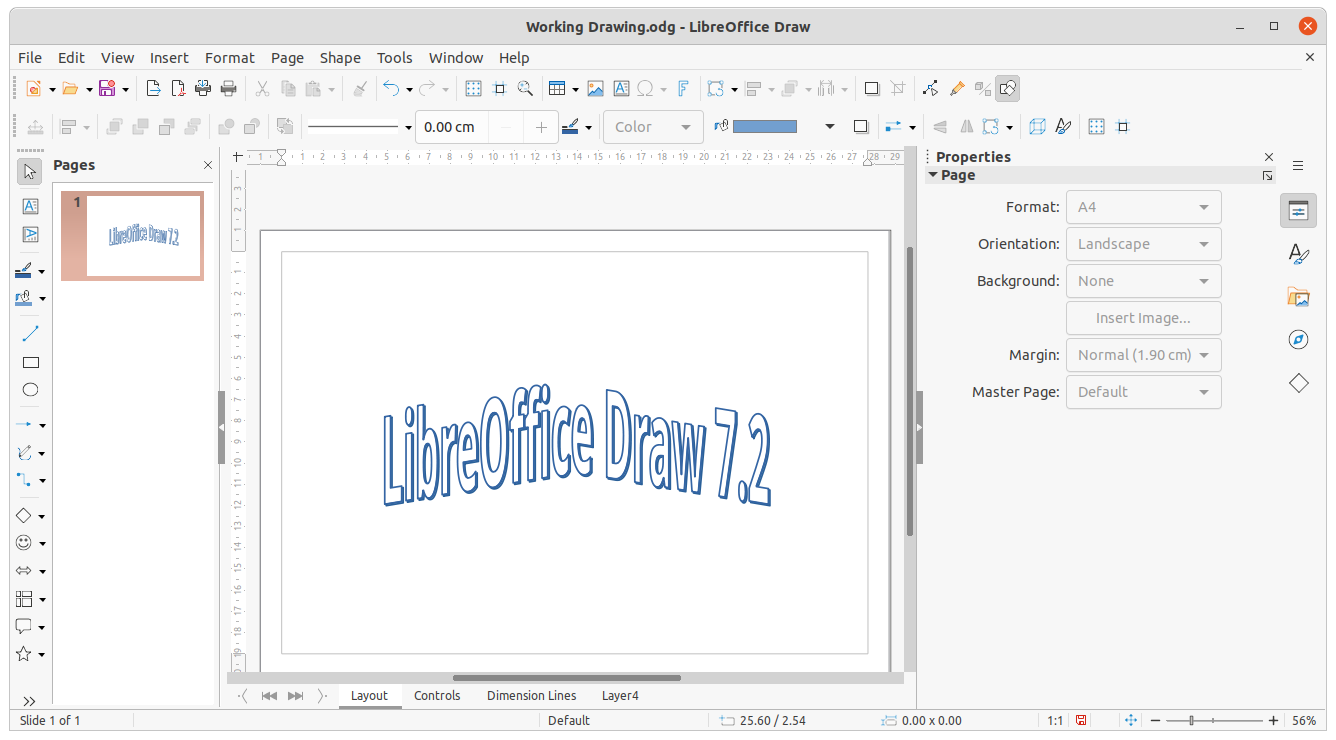The width and height of the screenshot is (1336, 740).
Task: Switch to the Controls layer tab
Action: point(437,696)
